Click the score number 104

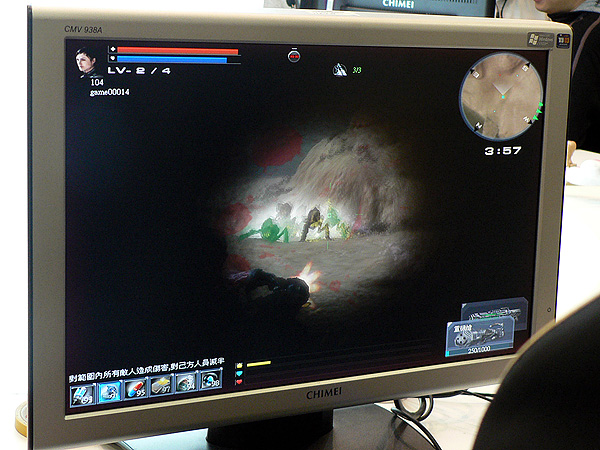(97, 82)
